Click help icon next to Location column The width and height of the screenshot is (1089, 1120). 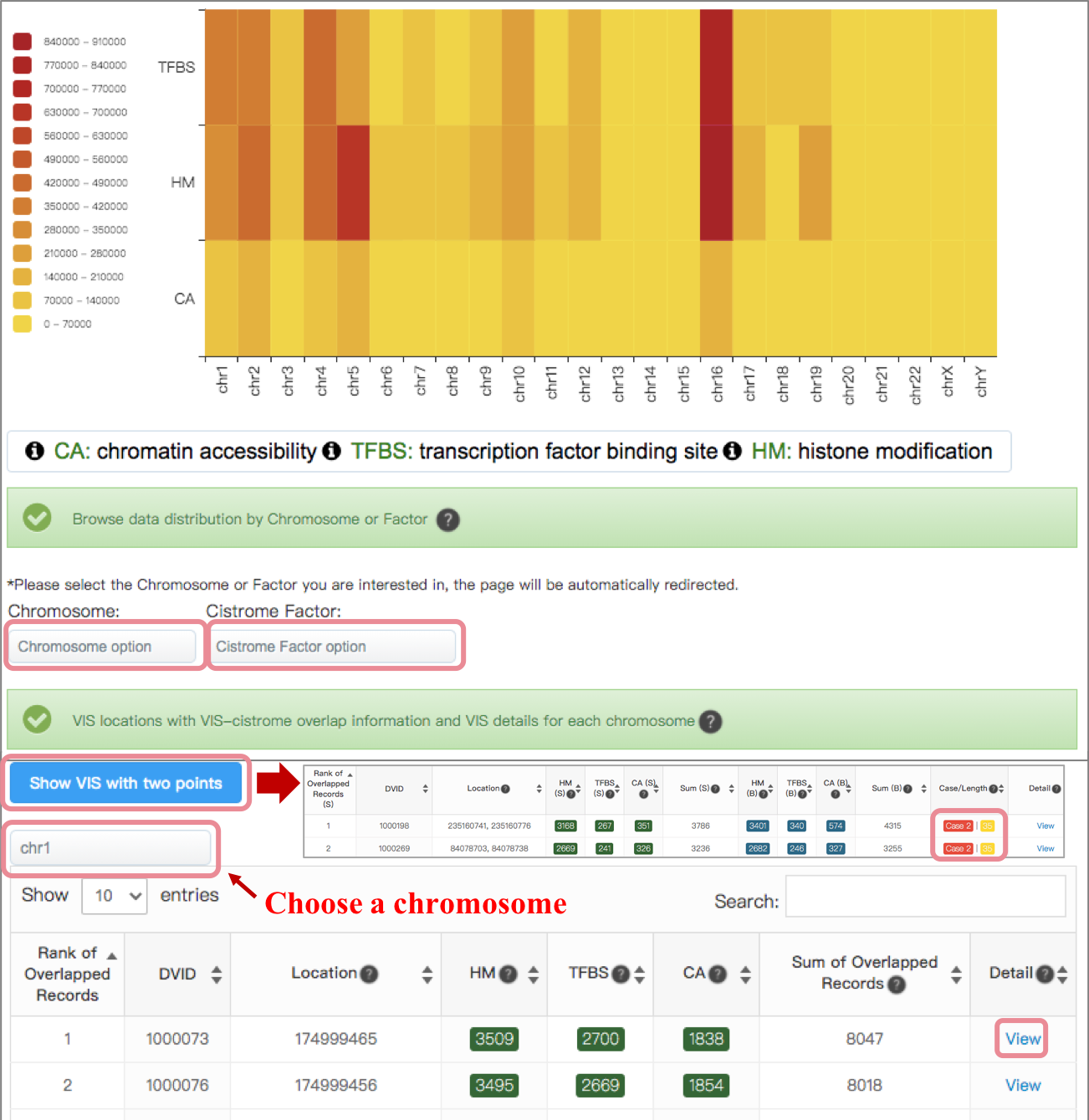click(369, 974)
